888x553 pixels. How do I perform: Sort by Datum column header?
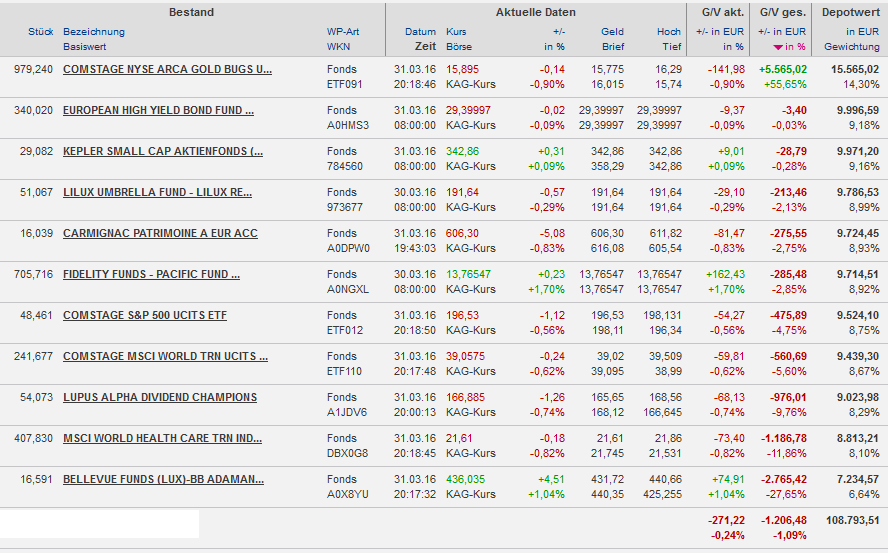tap(421, 32)
